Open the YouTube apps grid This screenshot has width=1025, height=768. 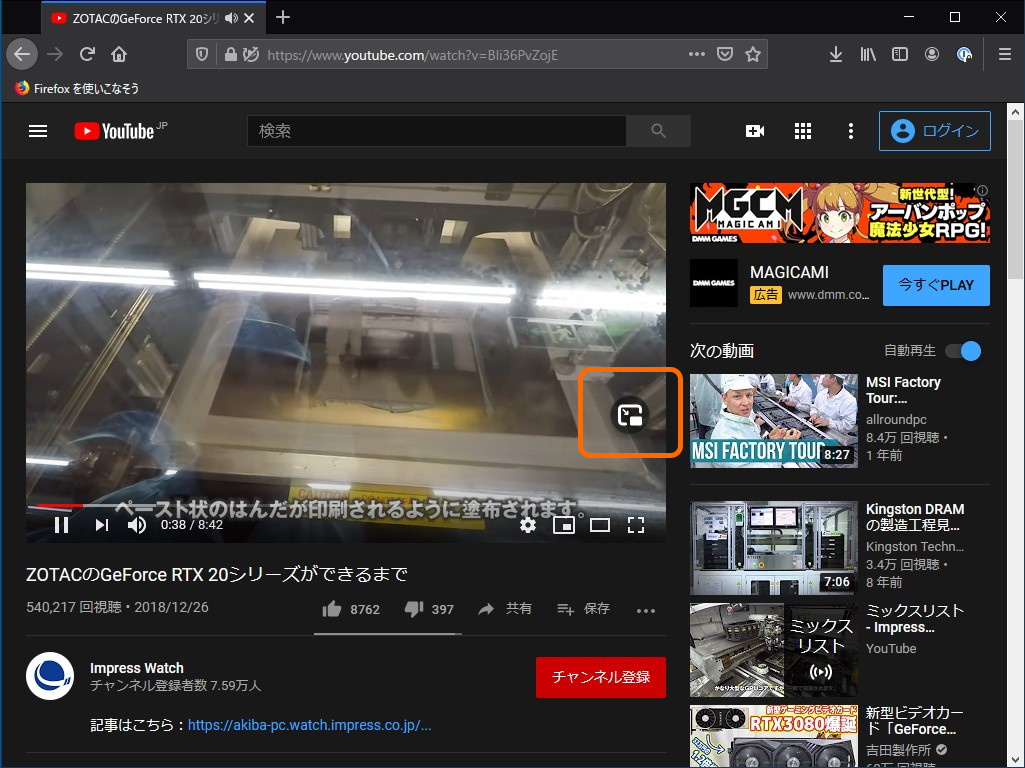click(802, 131)
